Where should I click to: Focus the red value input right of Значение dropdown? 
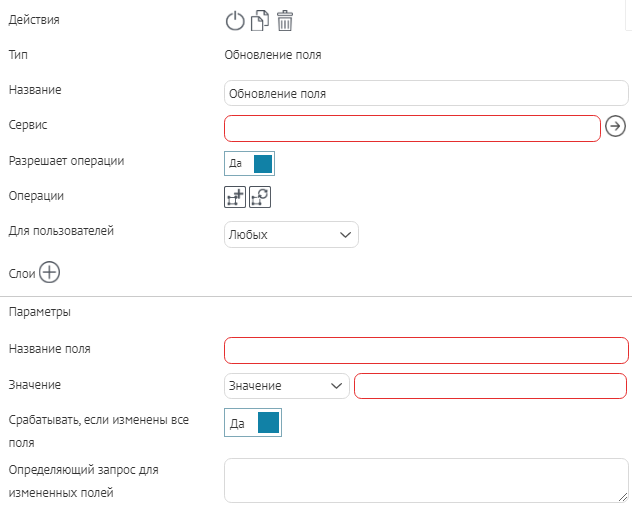coord(490,386)
